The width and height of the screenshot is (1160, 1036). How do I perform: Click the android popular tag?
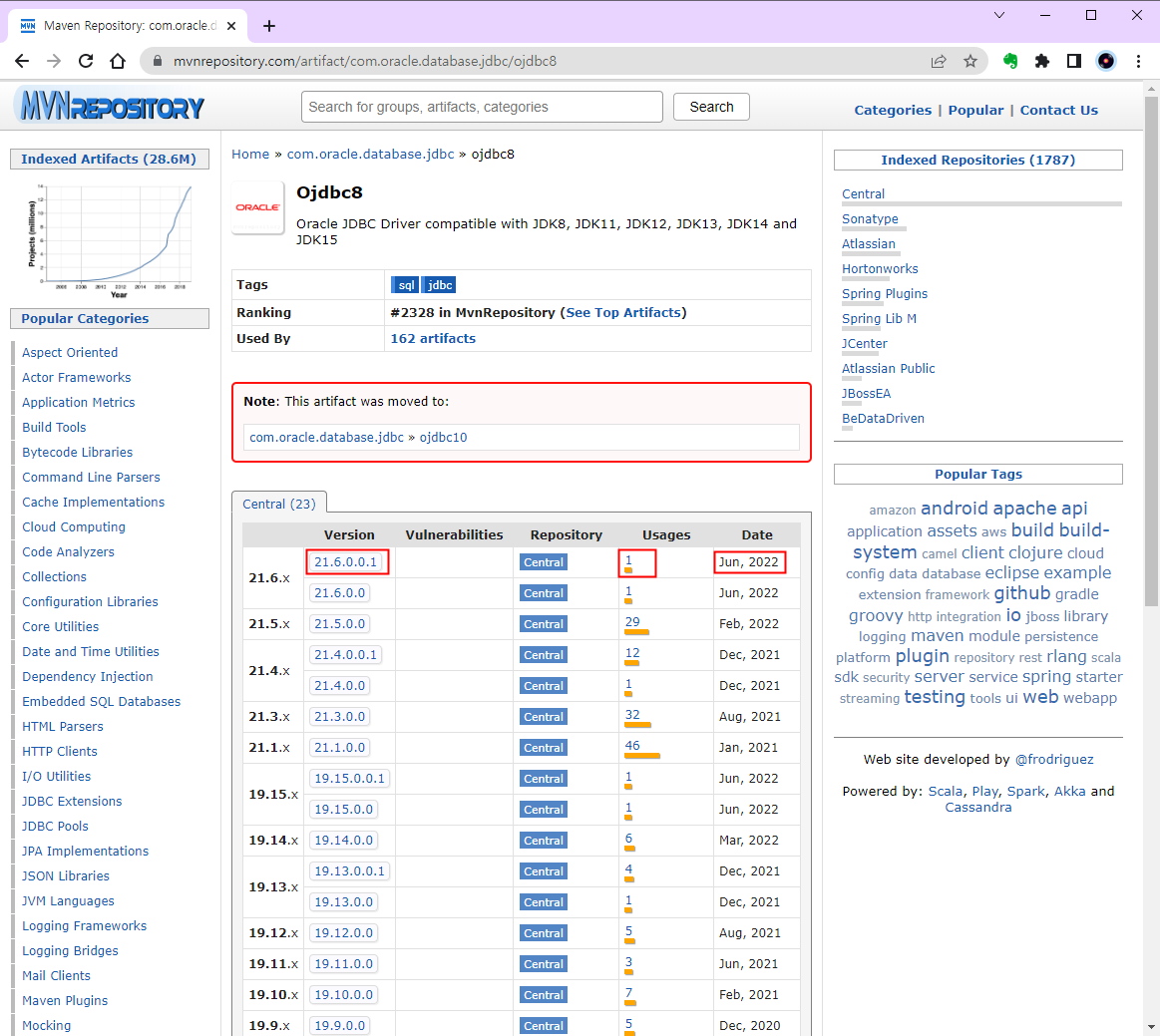pyautogui.click(x=954, y=508)
